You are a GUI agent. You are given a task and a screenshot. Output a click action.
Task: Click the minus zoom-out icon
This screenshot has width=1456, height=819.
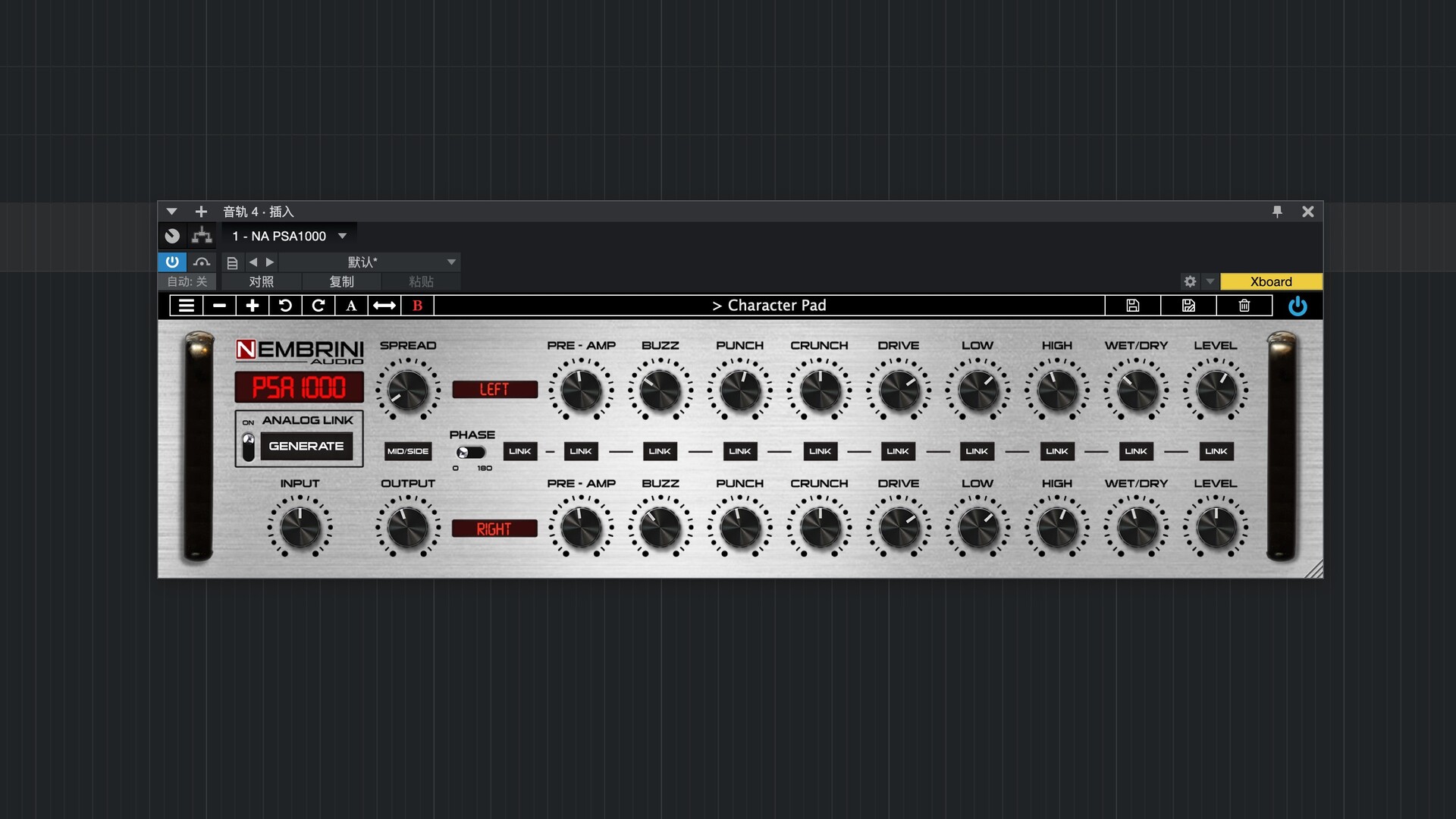tap(219, 306)
